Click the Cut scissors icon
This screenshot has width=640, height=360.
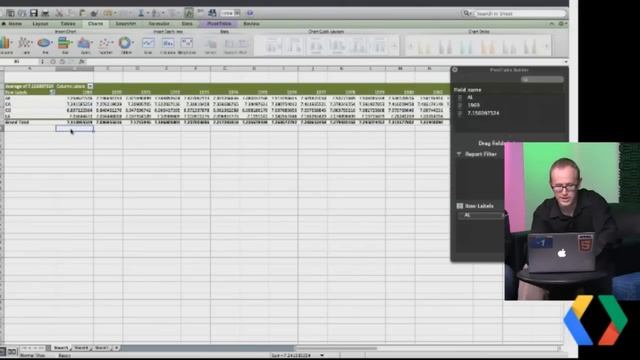pos(60,13)
